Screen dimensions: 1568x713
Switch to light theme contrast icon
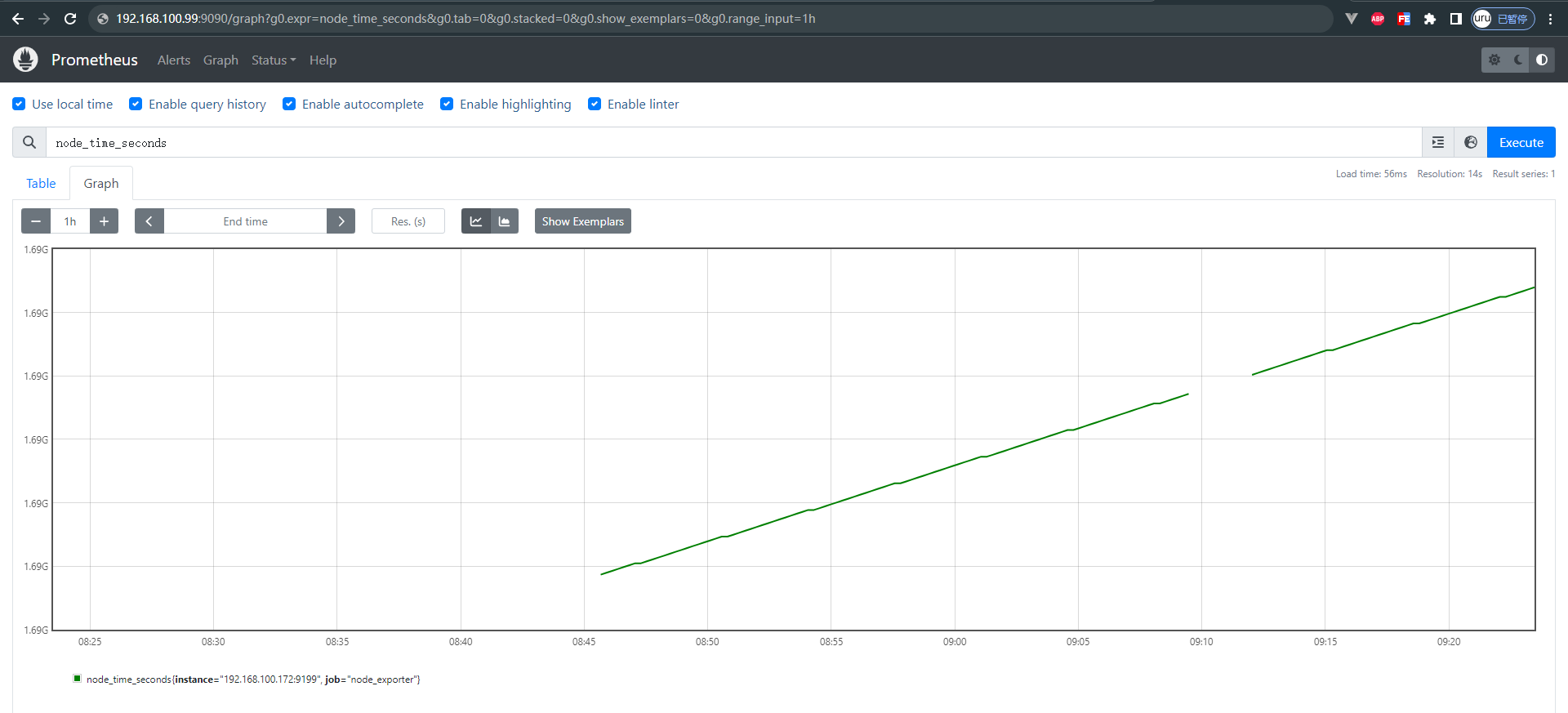(x=1542, y=60)
